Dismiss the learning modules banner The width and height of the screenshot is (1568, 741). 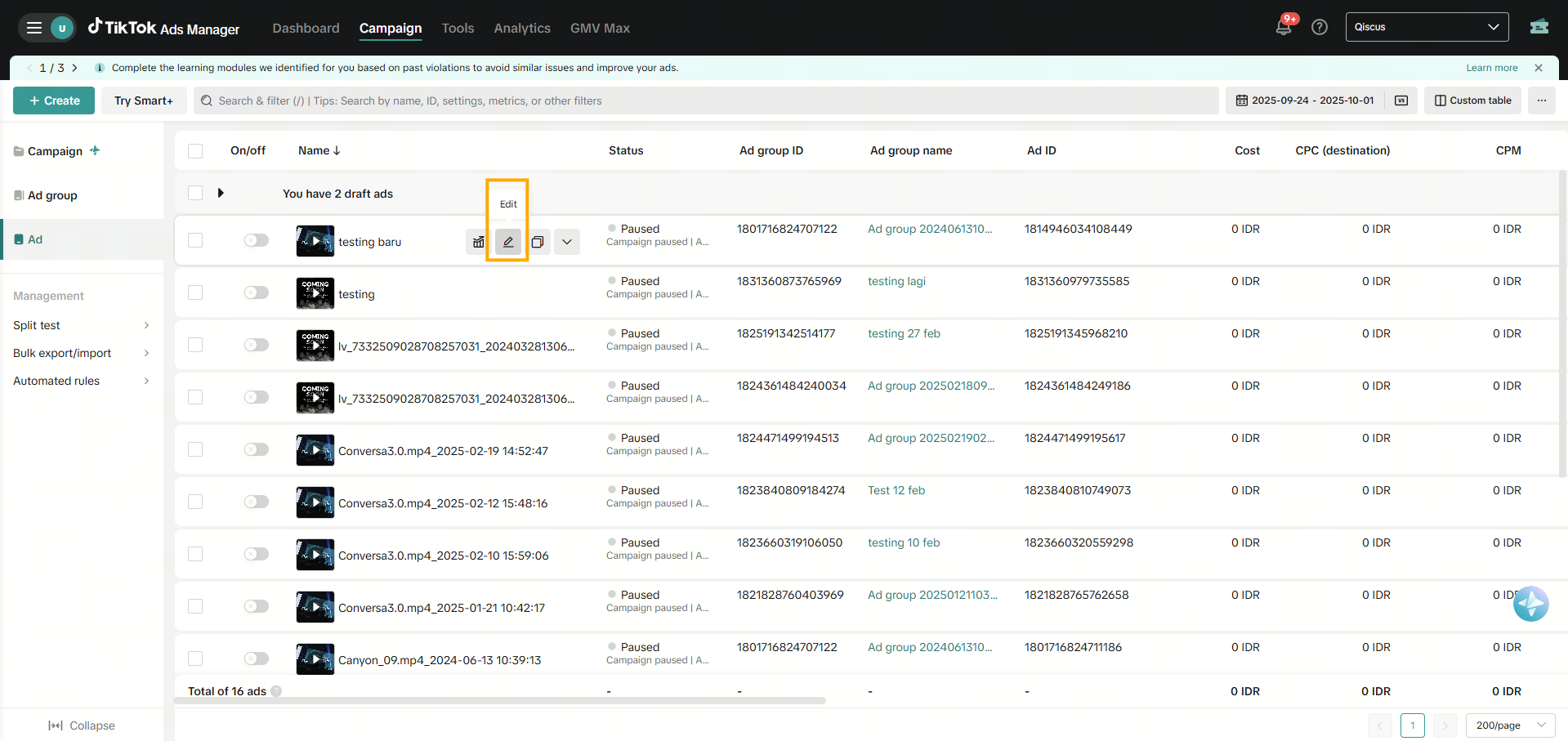pos(1539,68)
